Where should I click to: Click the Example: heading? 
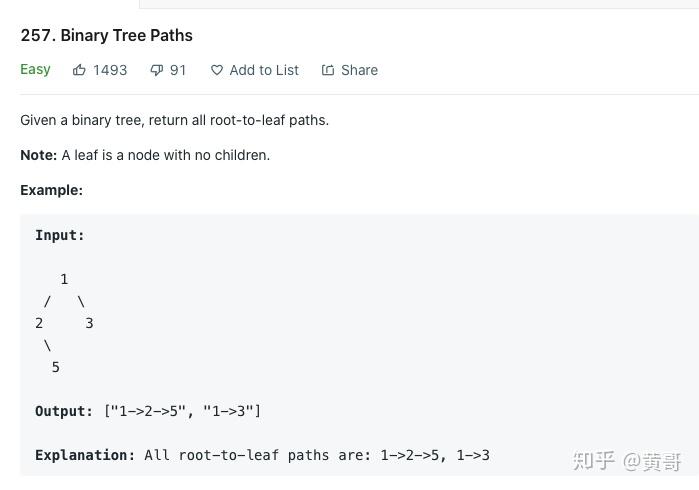[51, 190]
